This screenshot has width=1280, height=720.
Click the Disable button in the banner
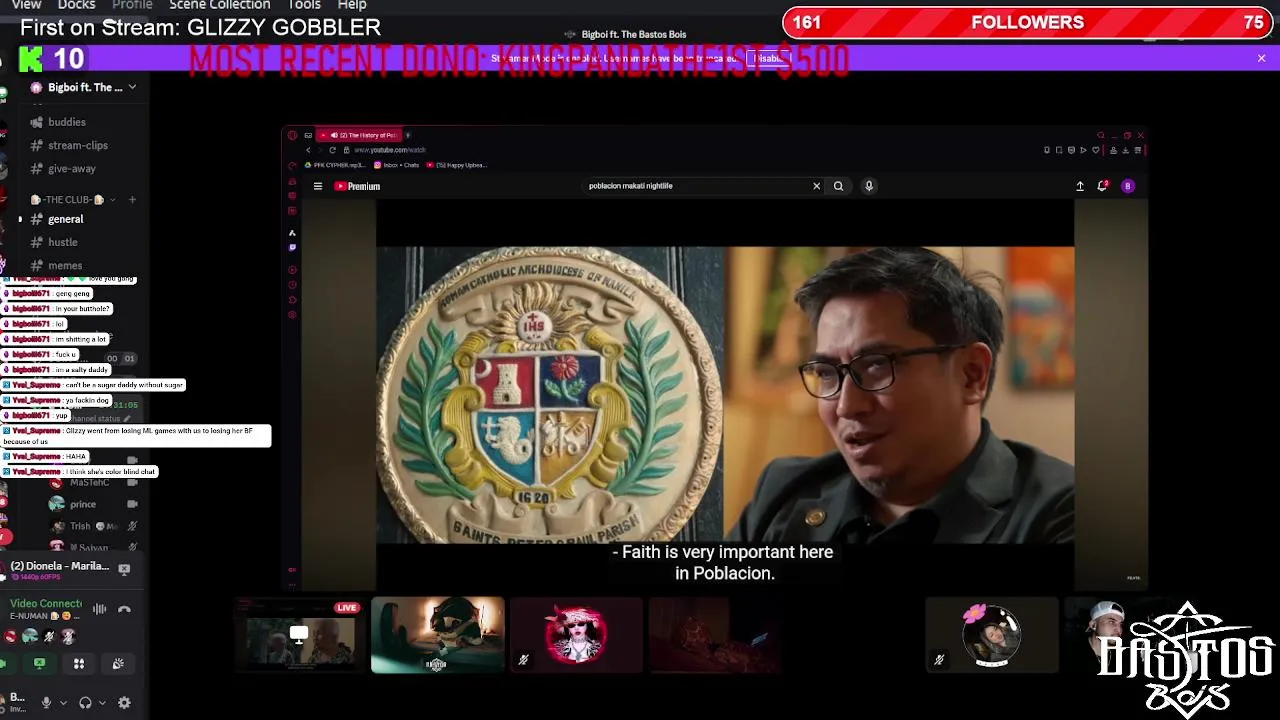coord(769,58)
